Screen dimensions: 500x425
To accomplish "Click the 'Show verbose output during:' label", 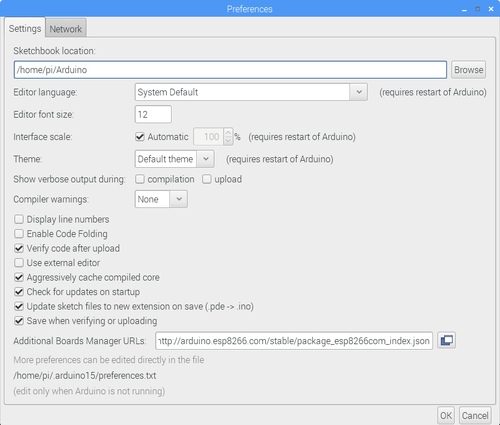I will [x=69, y=179].
